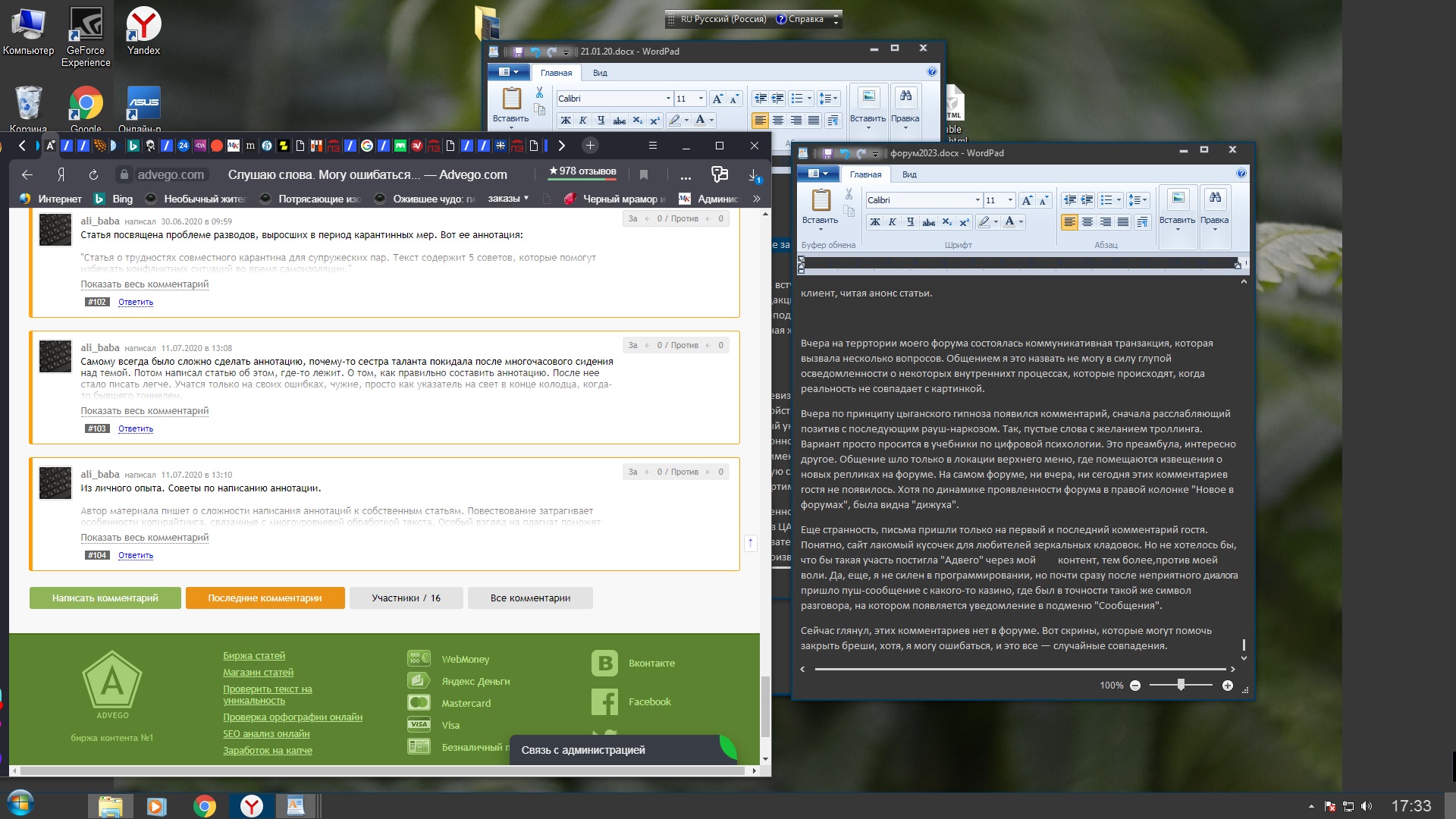
Task: Open WordPad help in форум2023 window
Action: tap(1241, 174)
